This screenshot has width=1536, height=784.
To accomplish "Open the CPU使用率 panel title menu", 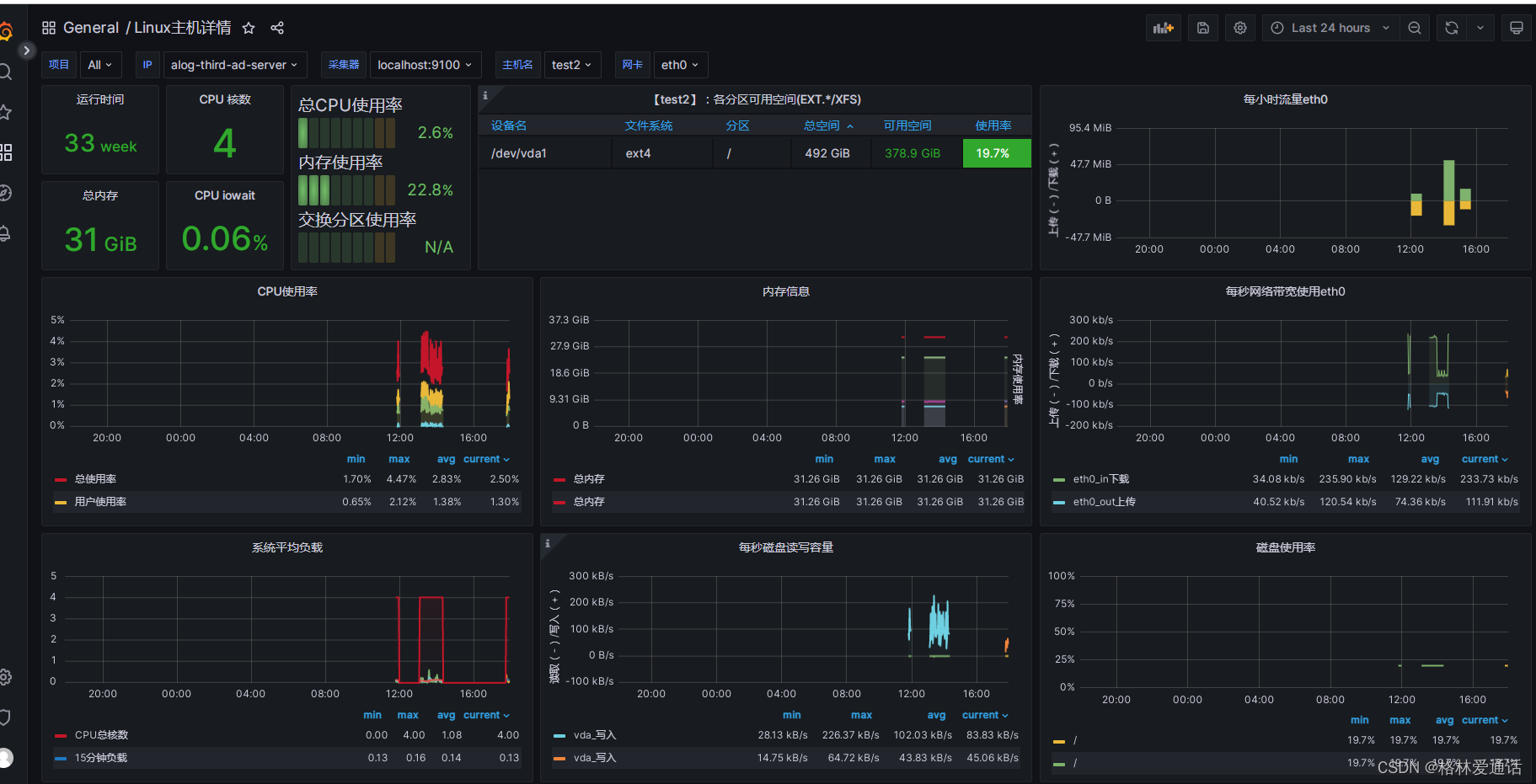I will pos(286,291).
